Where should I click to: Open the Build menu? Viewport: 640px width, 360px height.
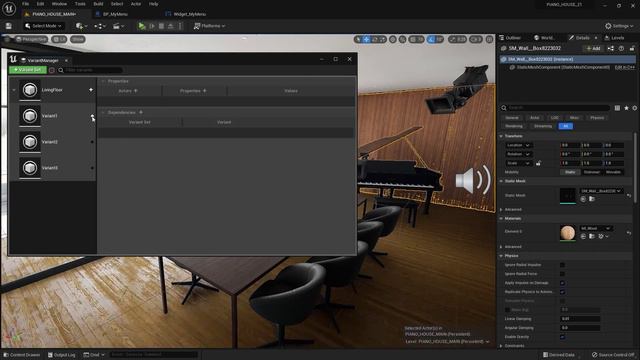pyautogui.click(x=98, y=4)
